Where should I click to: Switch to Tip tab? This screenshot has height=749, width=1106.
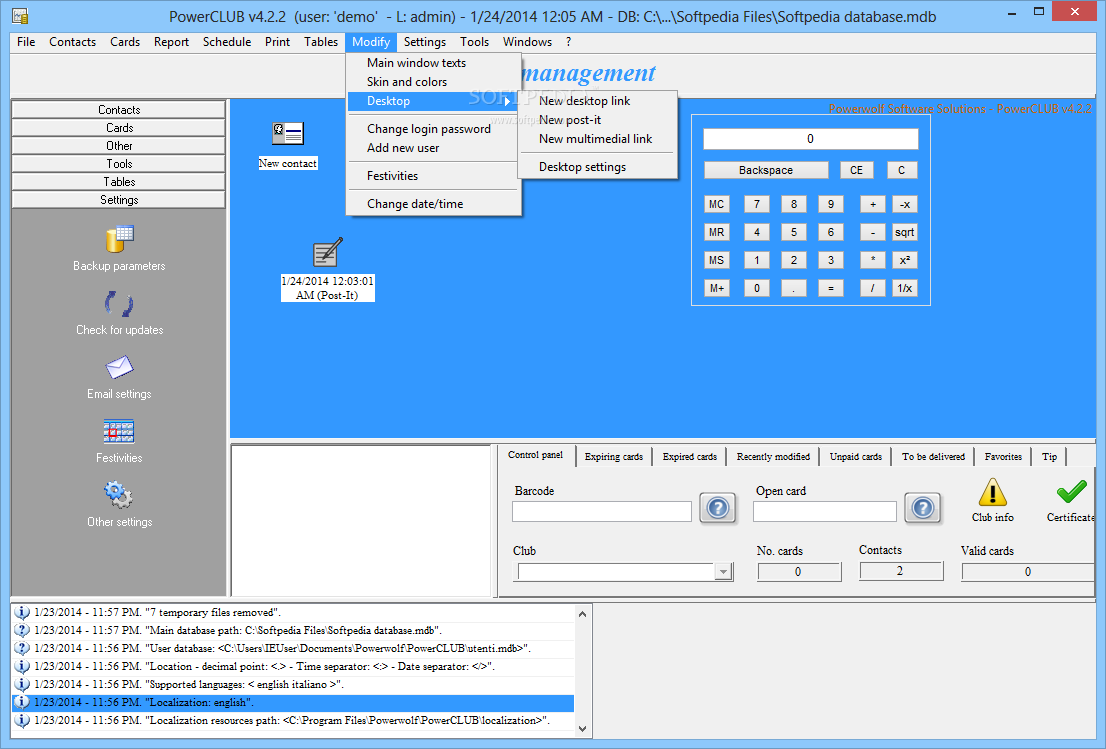[x=1050, y=456]
